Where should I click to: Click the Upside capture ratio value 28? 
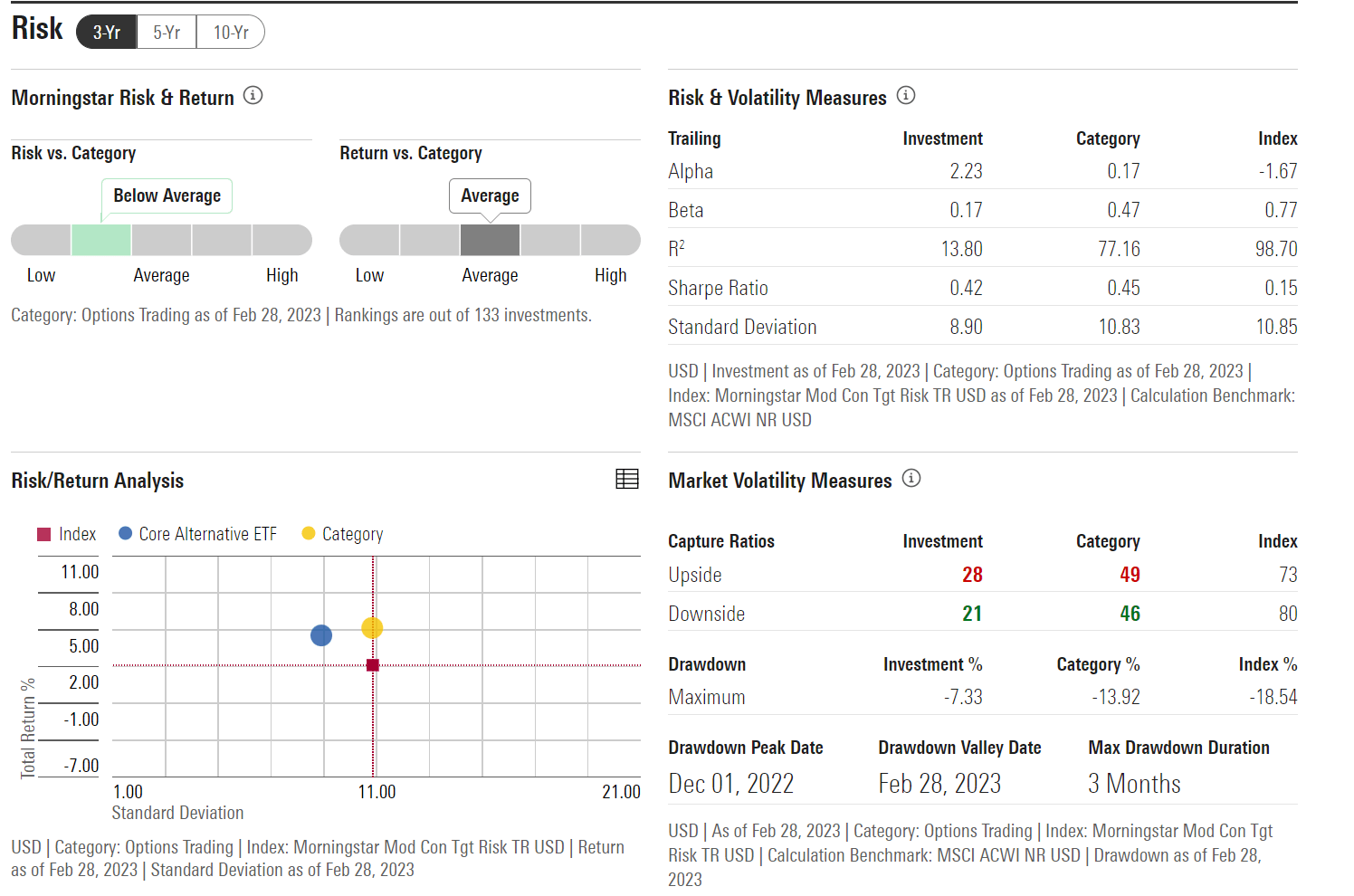point(973,575)
